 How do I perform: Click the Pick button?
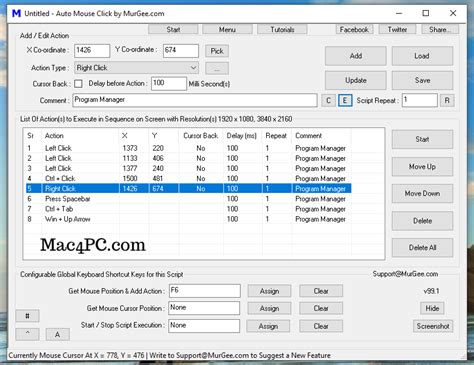click(x=217, y=51)
